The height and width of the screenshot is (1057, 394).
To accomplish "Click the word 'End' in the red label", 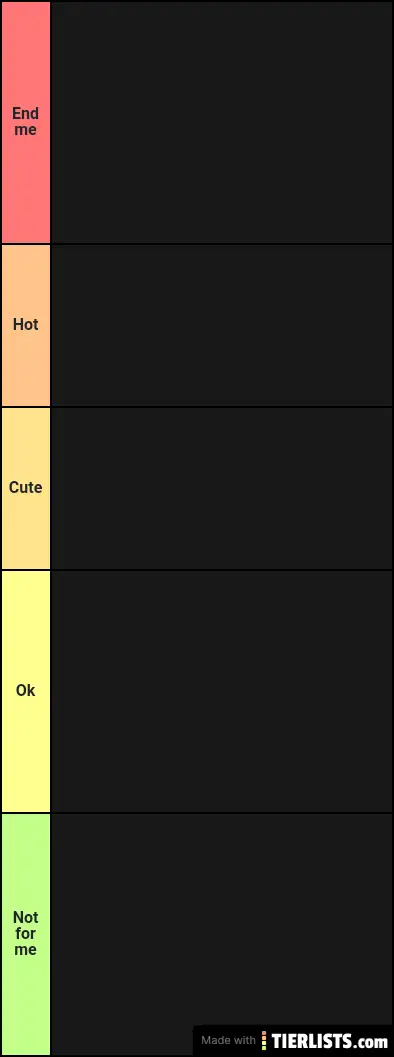I will (26, 113).
